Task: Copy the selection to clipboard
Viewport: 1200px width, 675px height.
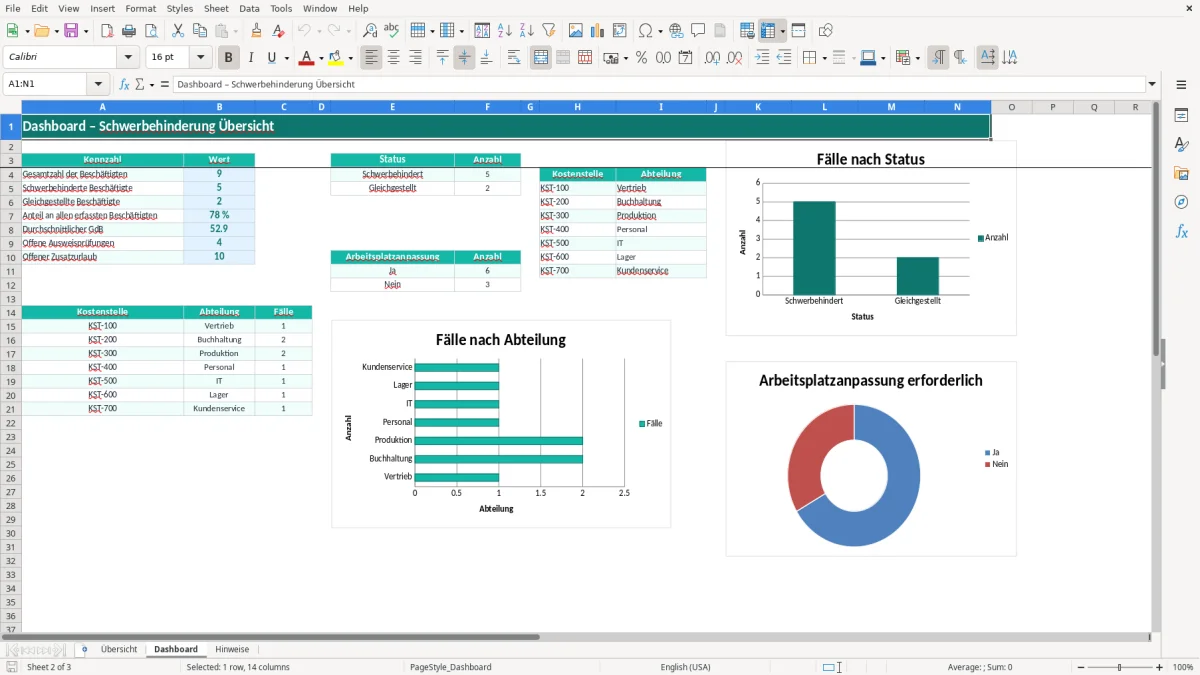Action: (199, 31)
